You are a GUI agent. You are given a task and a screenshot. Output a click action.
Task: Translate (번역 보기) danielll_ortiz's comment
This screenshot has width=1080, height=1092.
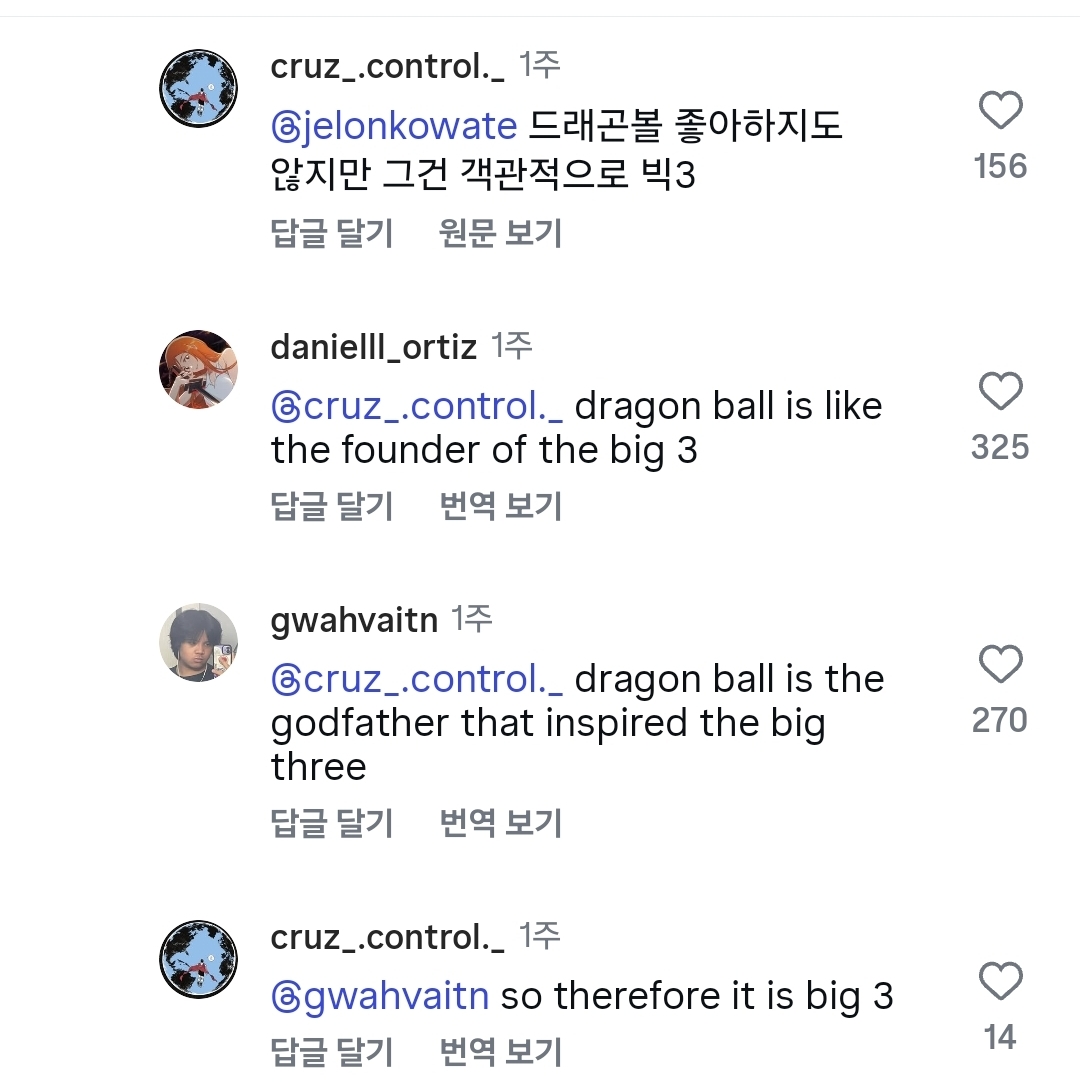(x=501, y=507)
